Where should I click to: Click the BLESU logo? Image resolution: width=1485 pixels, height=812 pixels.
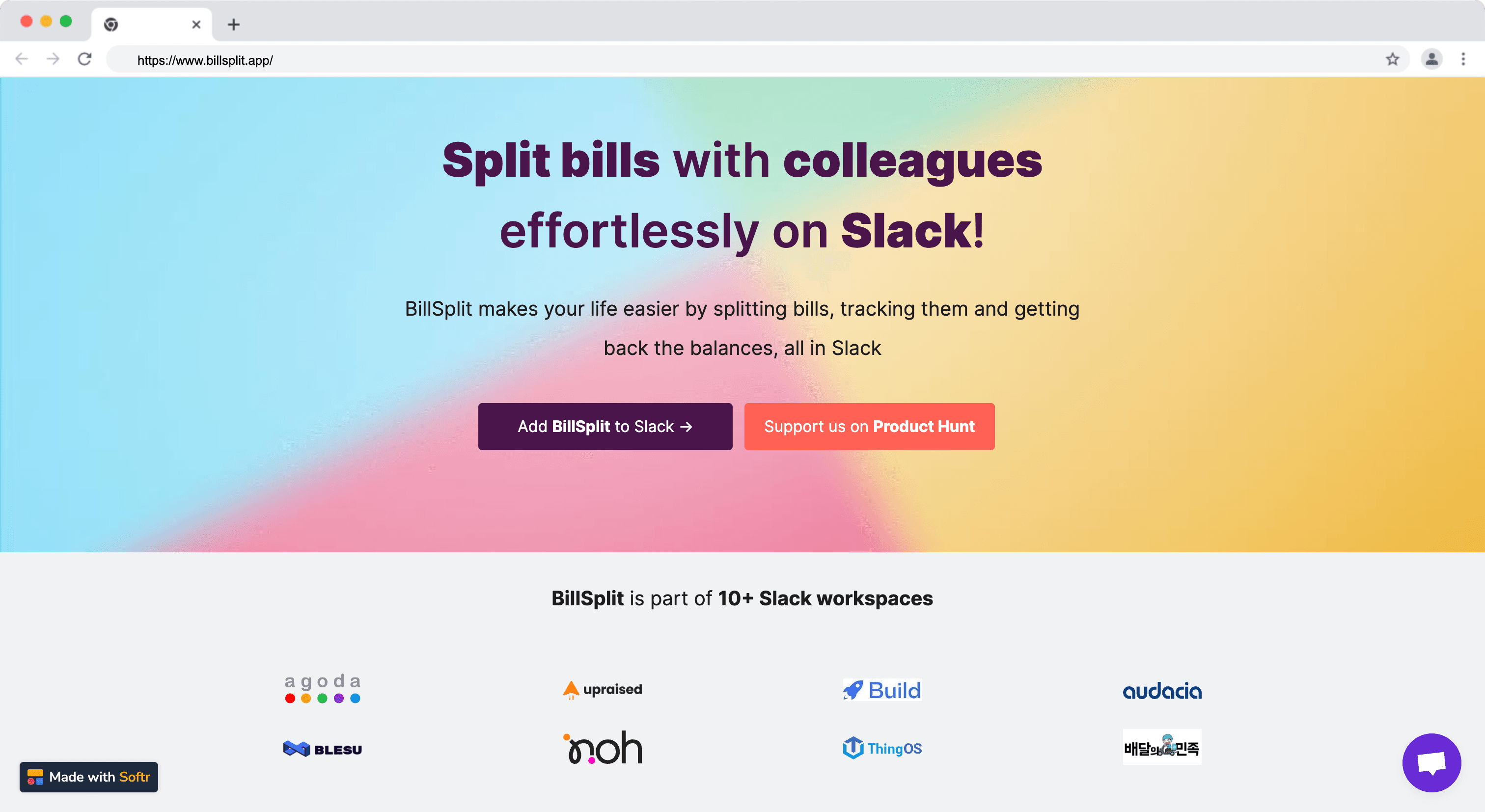pyautogui.click(x=322, y=749)
